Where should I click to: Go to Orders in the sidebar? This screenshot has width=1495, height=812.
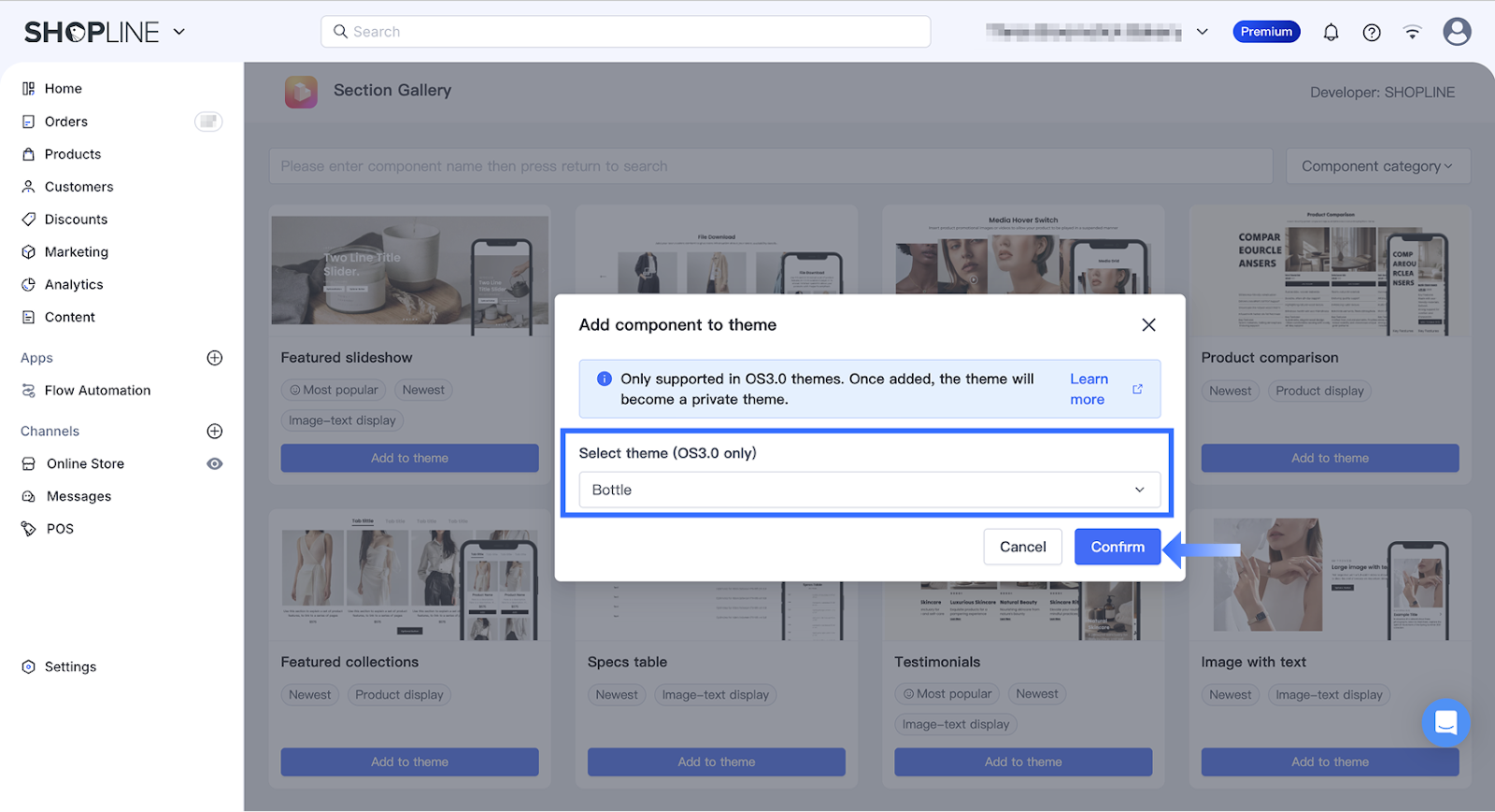(66, 121)
